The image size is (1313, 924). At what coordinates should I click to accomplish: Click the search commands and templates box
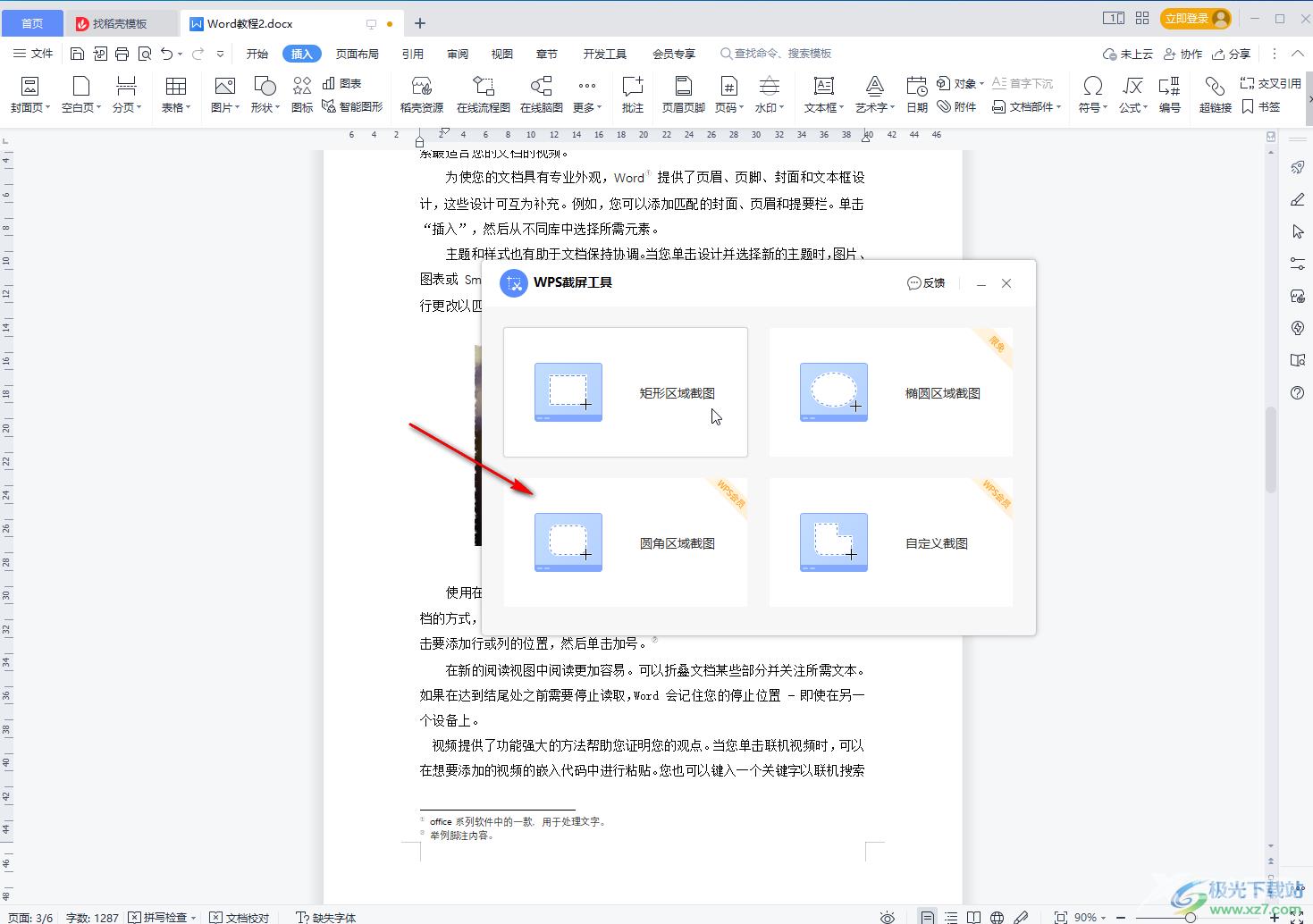point(776,54)
